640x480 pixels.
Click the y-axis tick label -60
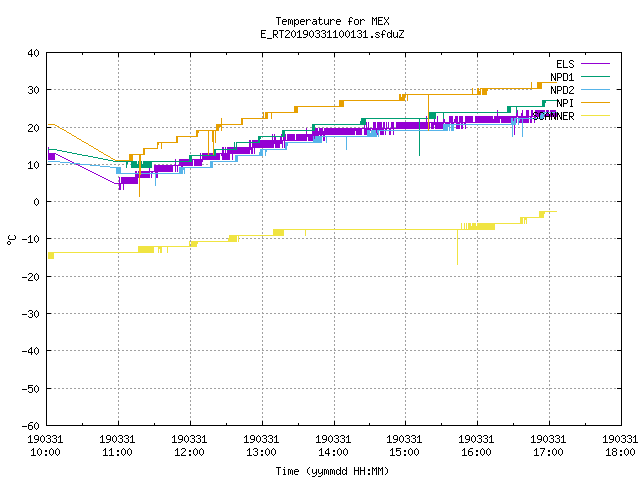click(x=31, y=426)
